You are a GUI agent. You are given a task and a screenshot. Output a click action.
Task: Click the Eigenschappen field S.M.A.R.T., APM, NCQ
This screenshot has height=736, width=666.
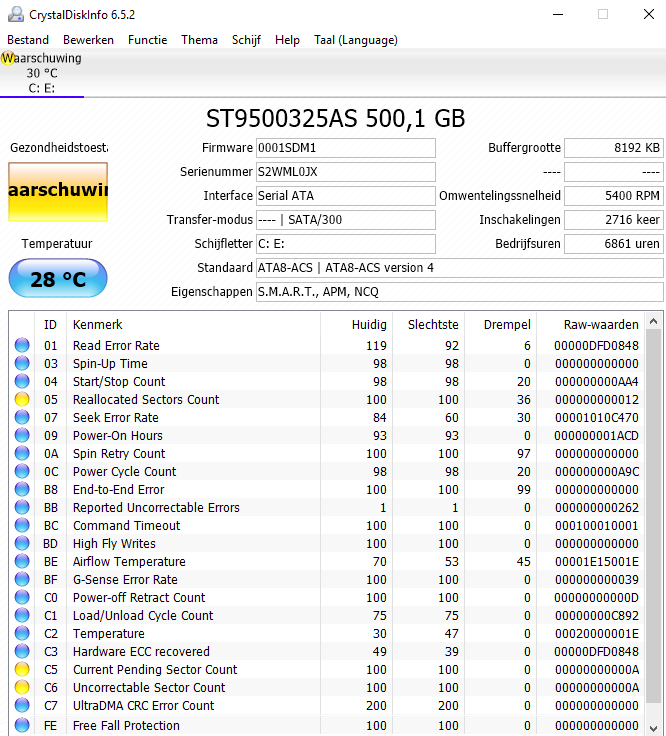click(459, 291)
